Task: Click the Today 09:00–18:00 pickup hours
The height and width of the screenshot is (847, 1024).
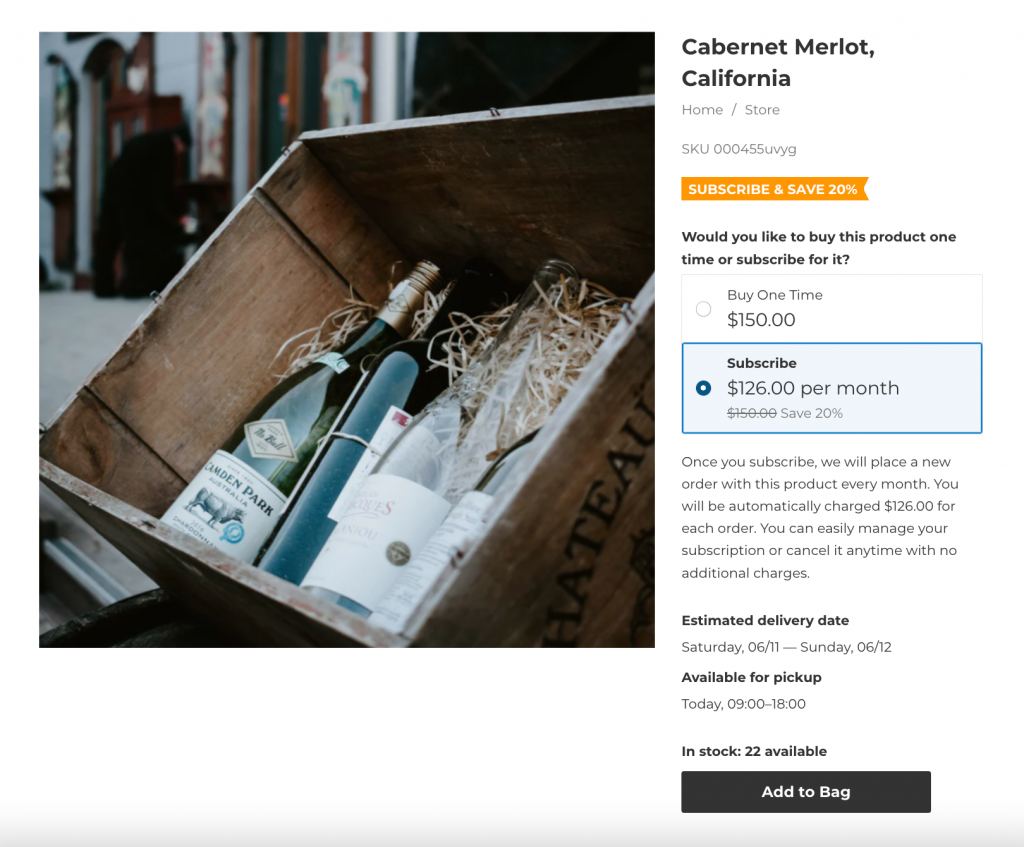Action: pyautogui.click(x=743, y=704)
